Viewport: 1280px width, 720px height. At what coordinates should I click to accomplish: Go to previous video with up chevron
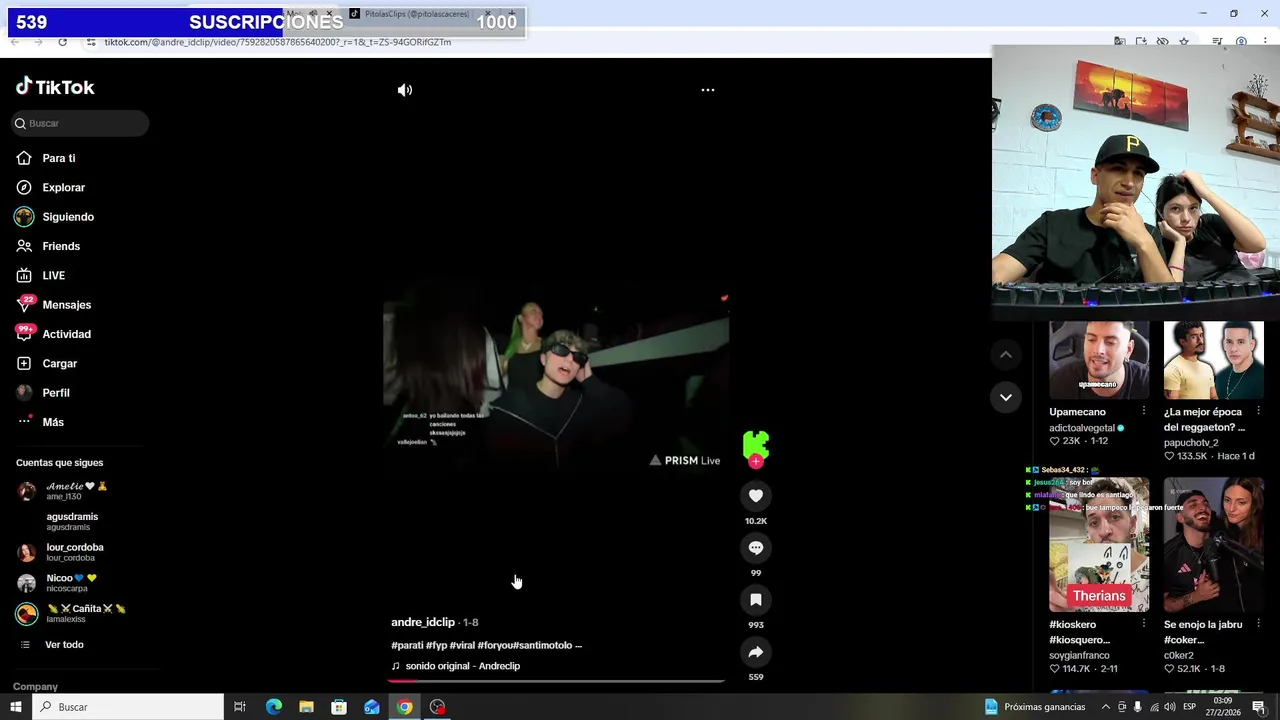[x=1006, y=355]
